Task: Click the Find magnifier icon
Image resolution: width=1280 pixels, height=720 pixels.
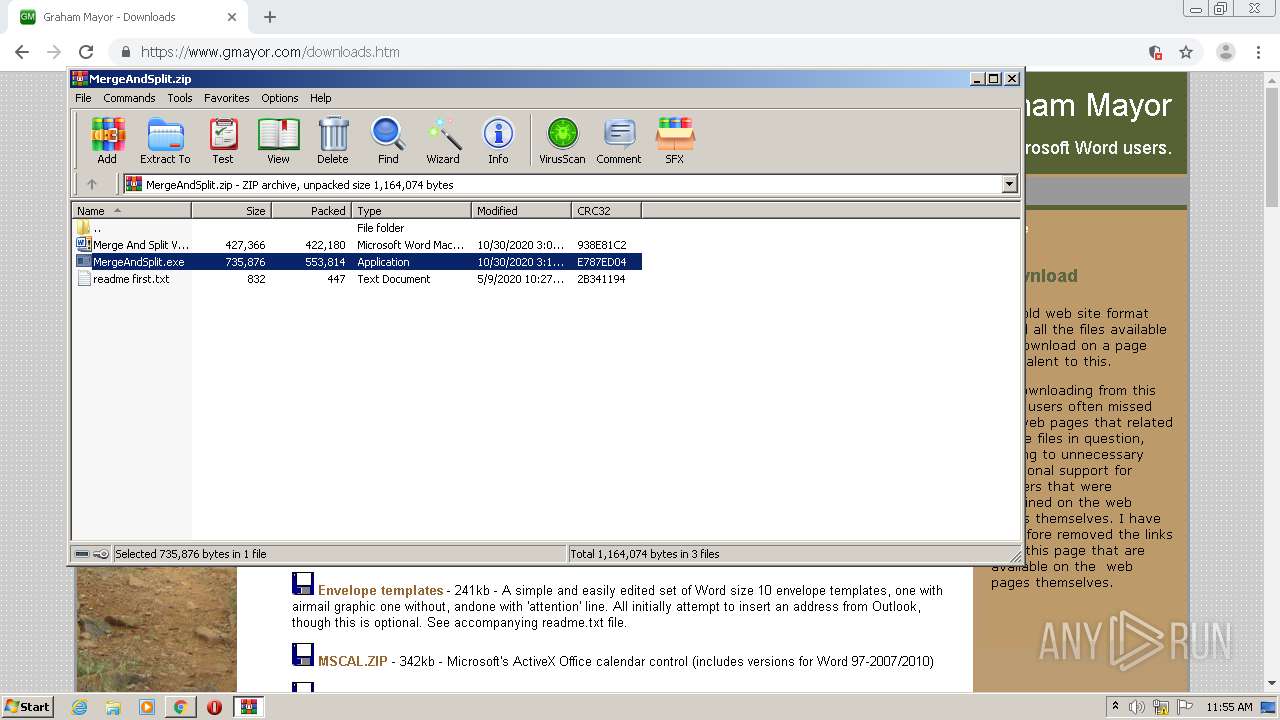Action: (x=388, y=140)
